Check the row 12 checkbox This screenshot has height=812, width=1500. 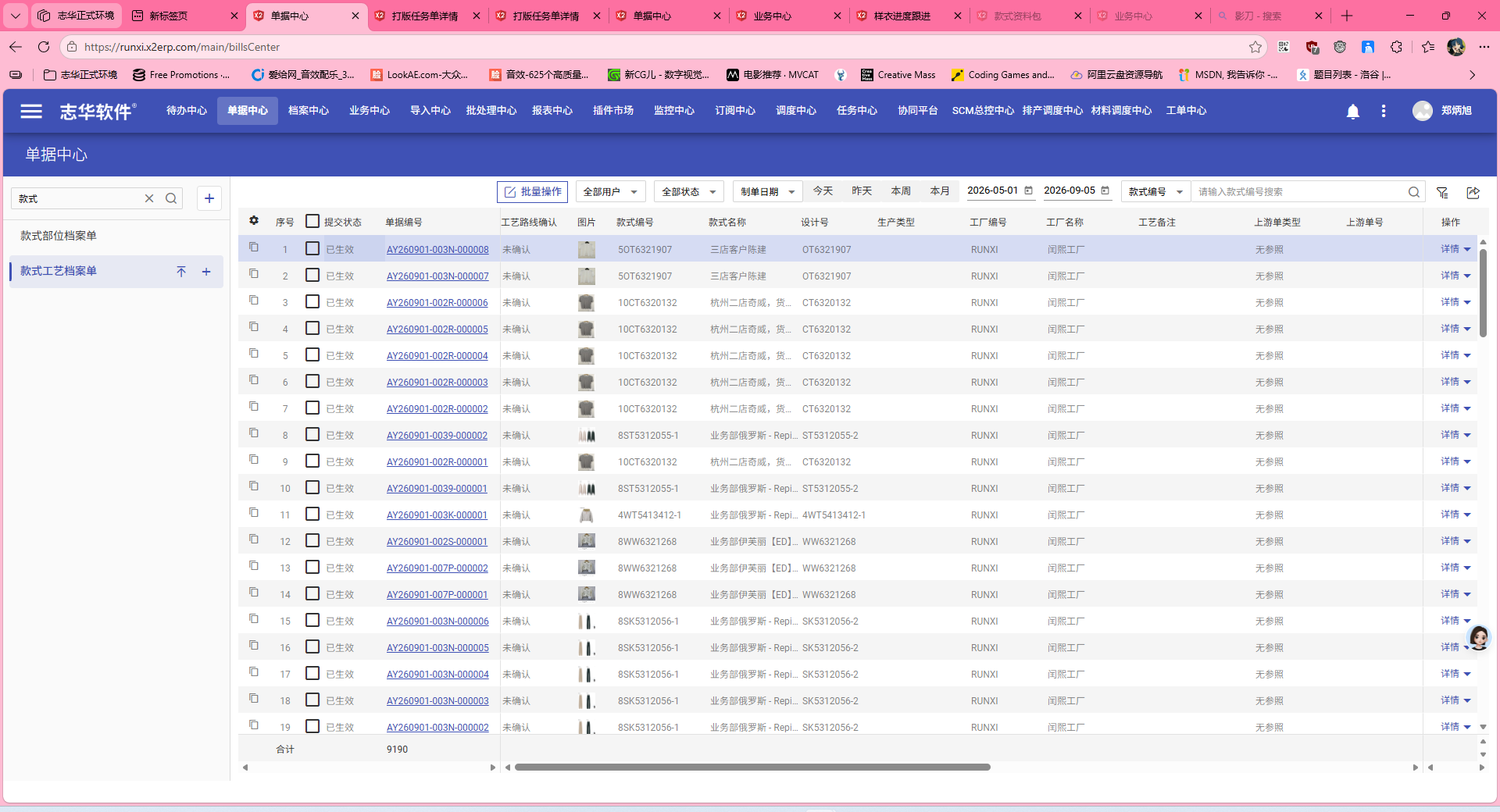coord(312,540)
